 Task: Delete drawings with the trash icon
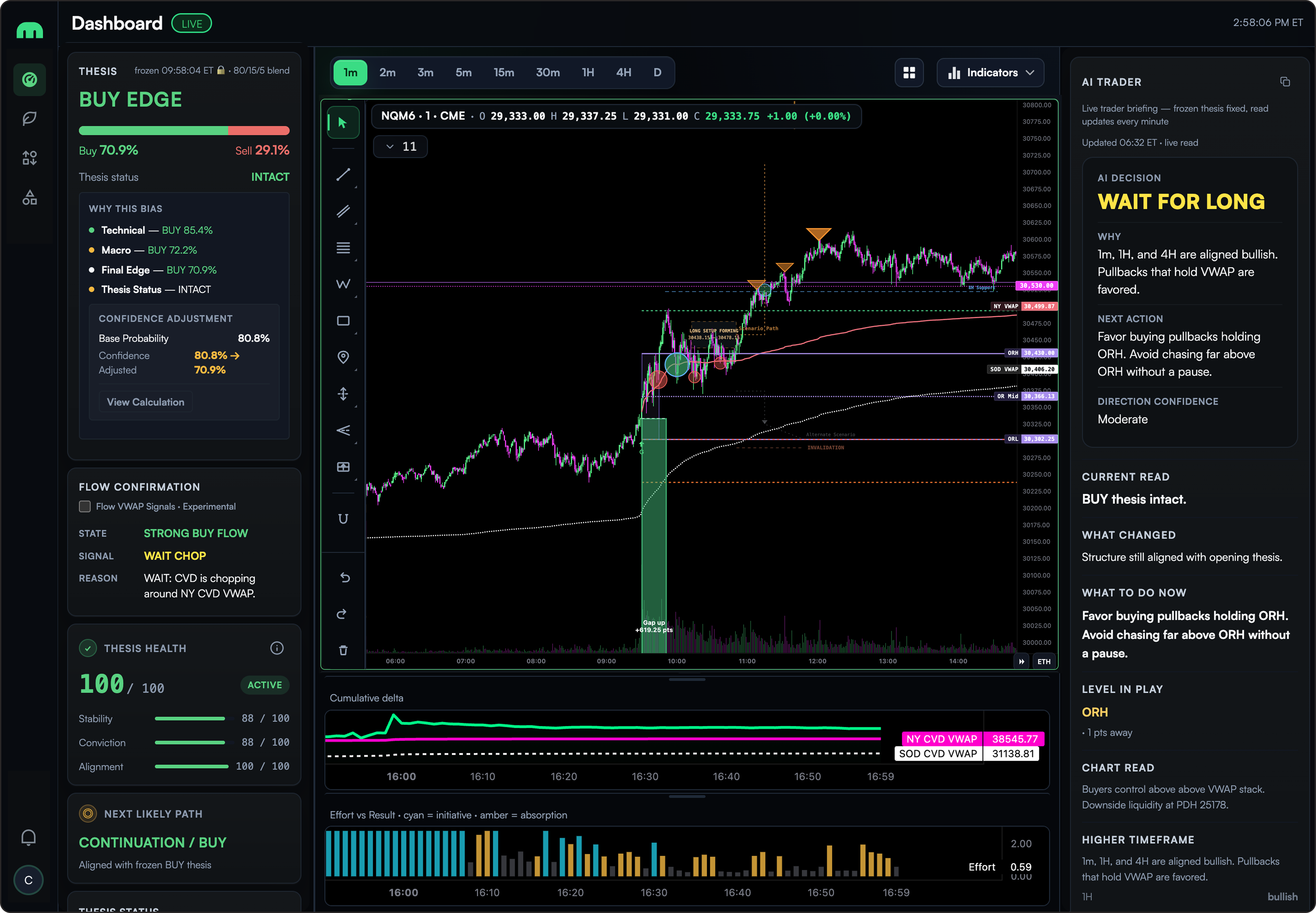(343, 650)
